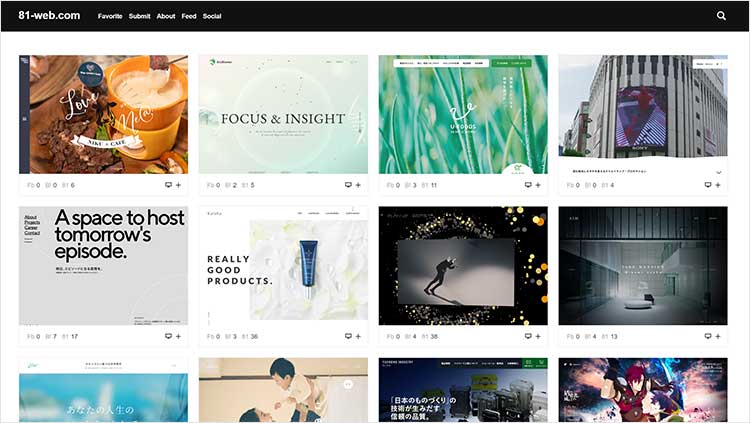Click 'B! 7' count under 'A space to host' card

[51, 337]
